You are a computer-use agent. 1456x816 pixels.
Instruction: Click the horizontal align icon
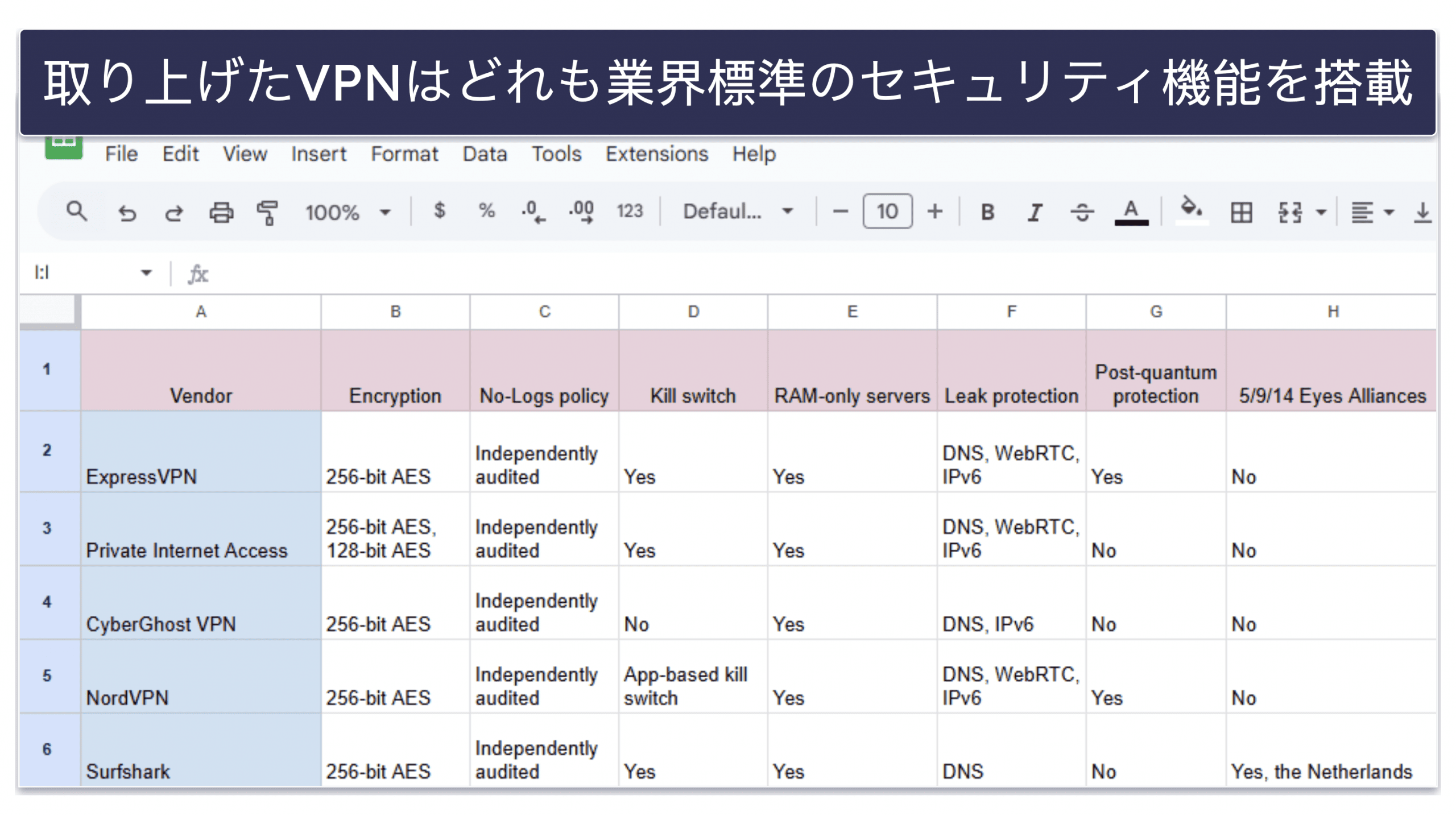coord(1362,212)
